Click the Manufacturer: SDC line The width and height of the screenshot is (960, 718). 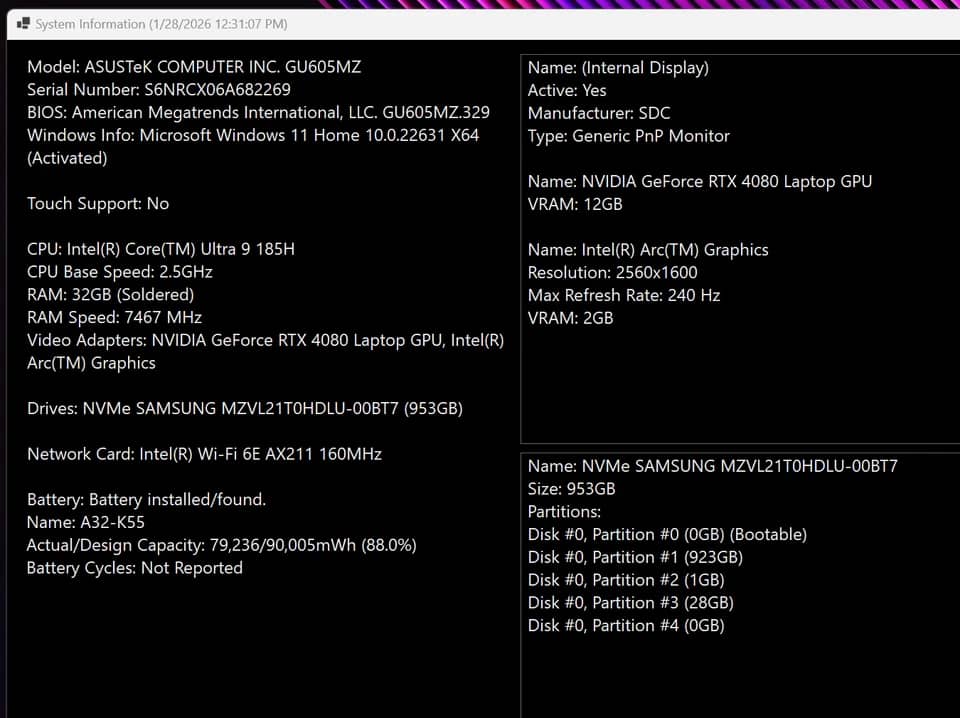pyautogui.click(x=599, y=113)
